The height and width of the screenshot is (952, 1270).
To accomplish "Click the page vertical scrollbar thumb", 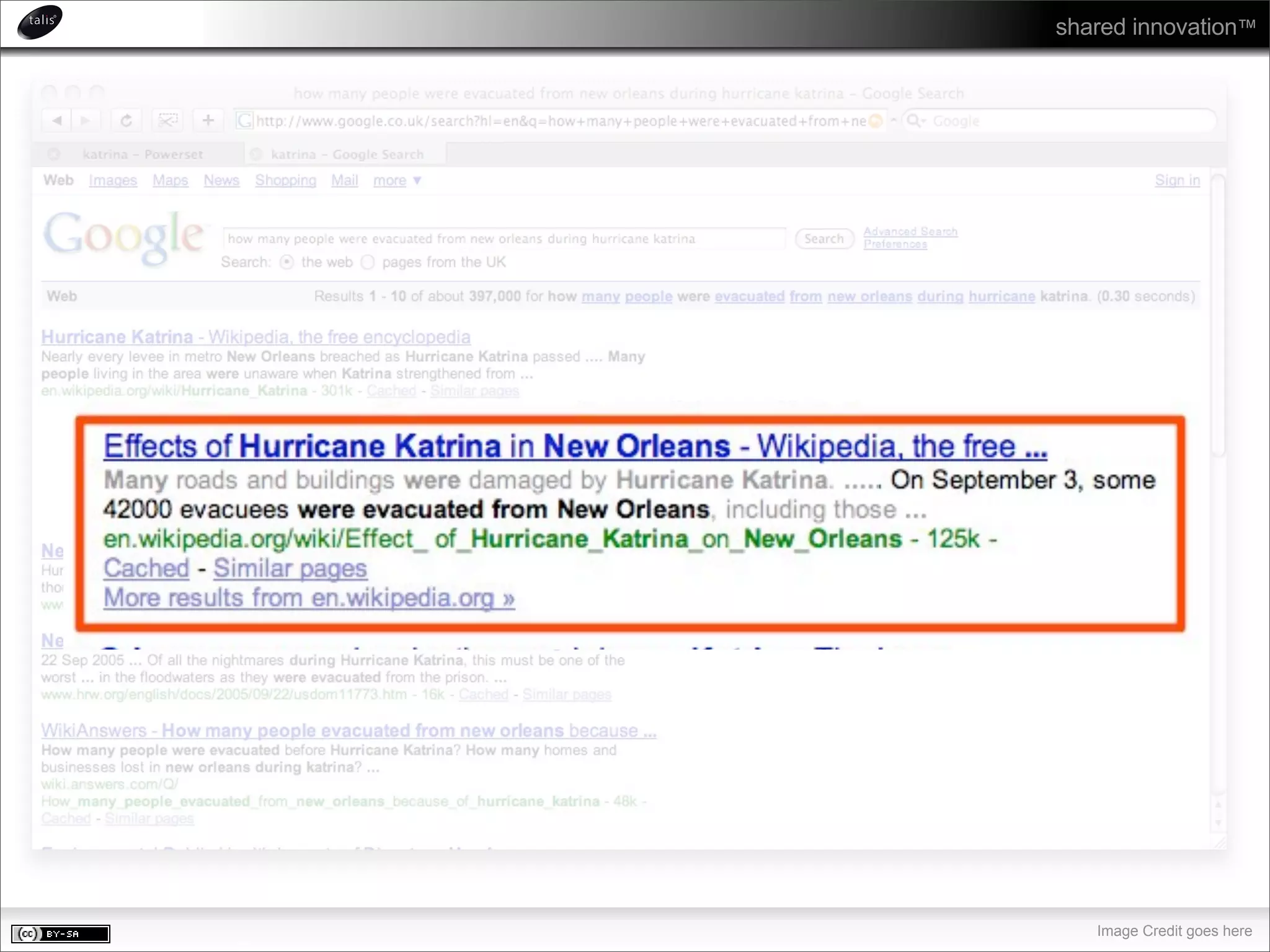I will [1219, 316].
